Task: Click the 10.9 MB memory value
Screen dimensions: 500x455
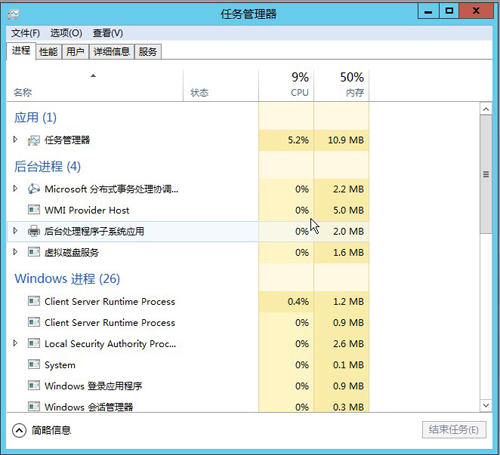Action: (x=346, y=140)
